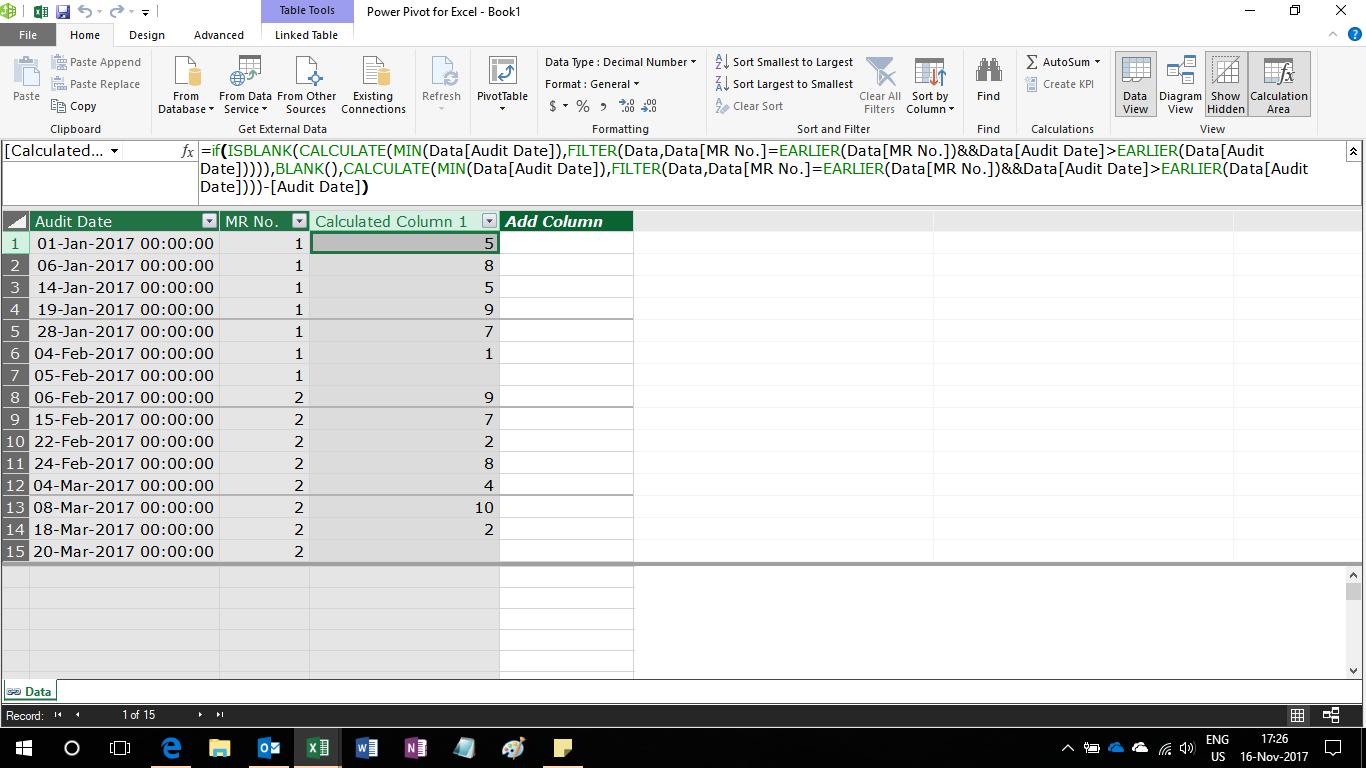Select the Data sheet tab
This screenshot has width=1366, height=768.
[x=30, y=691]
